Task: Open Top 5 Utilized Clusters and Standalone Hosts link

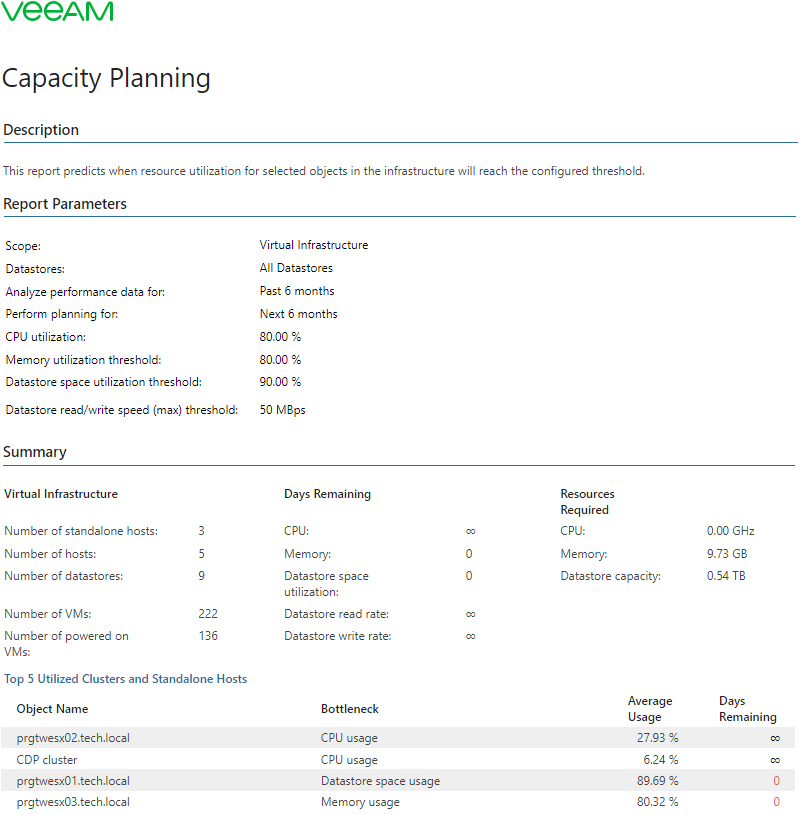Action: (125, 679)
